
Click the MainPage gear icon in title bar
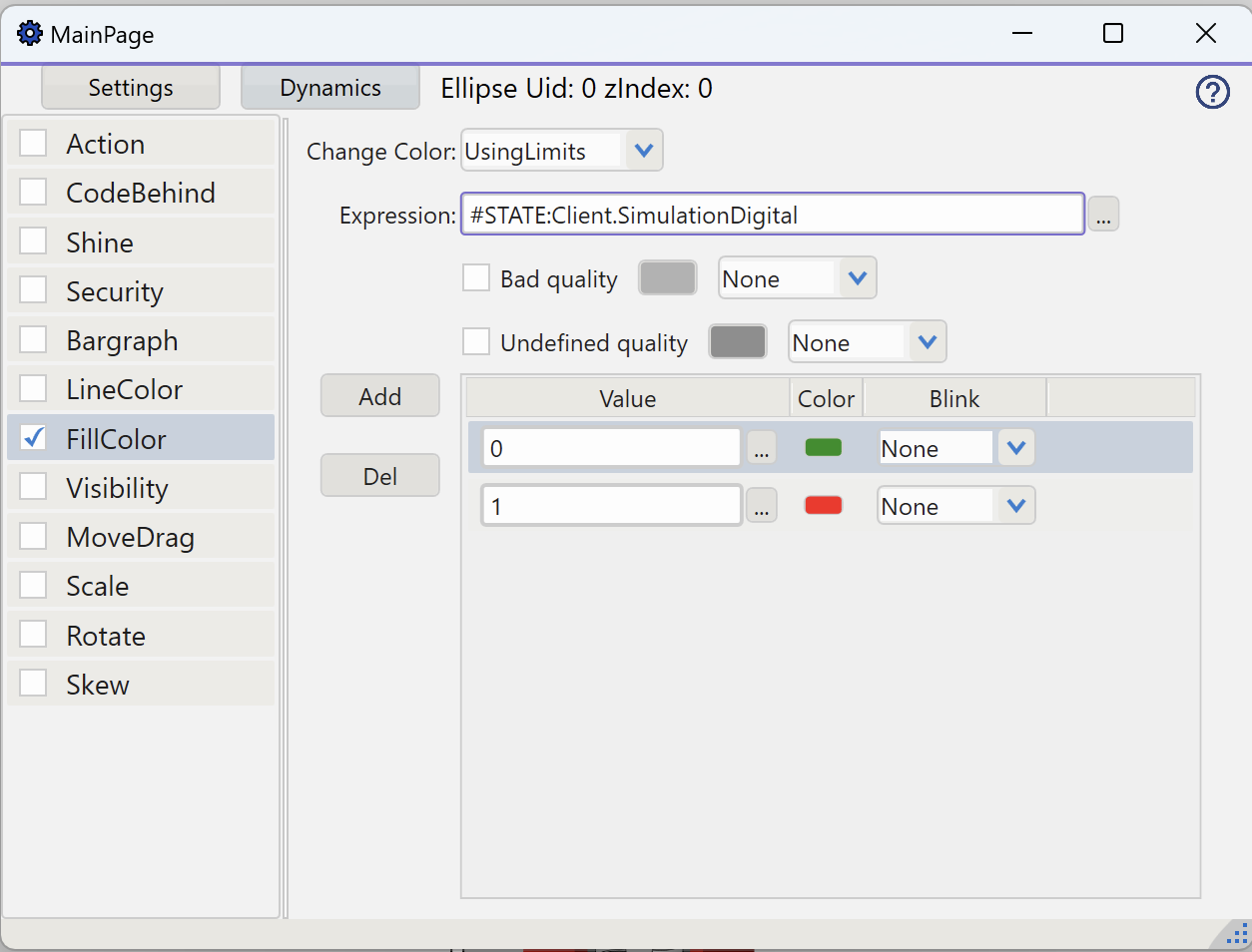pyautogui.click(x=30, y=34)
